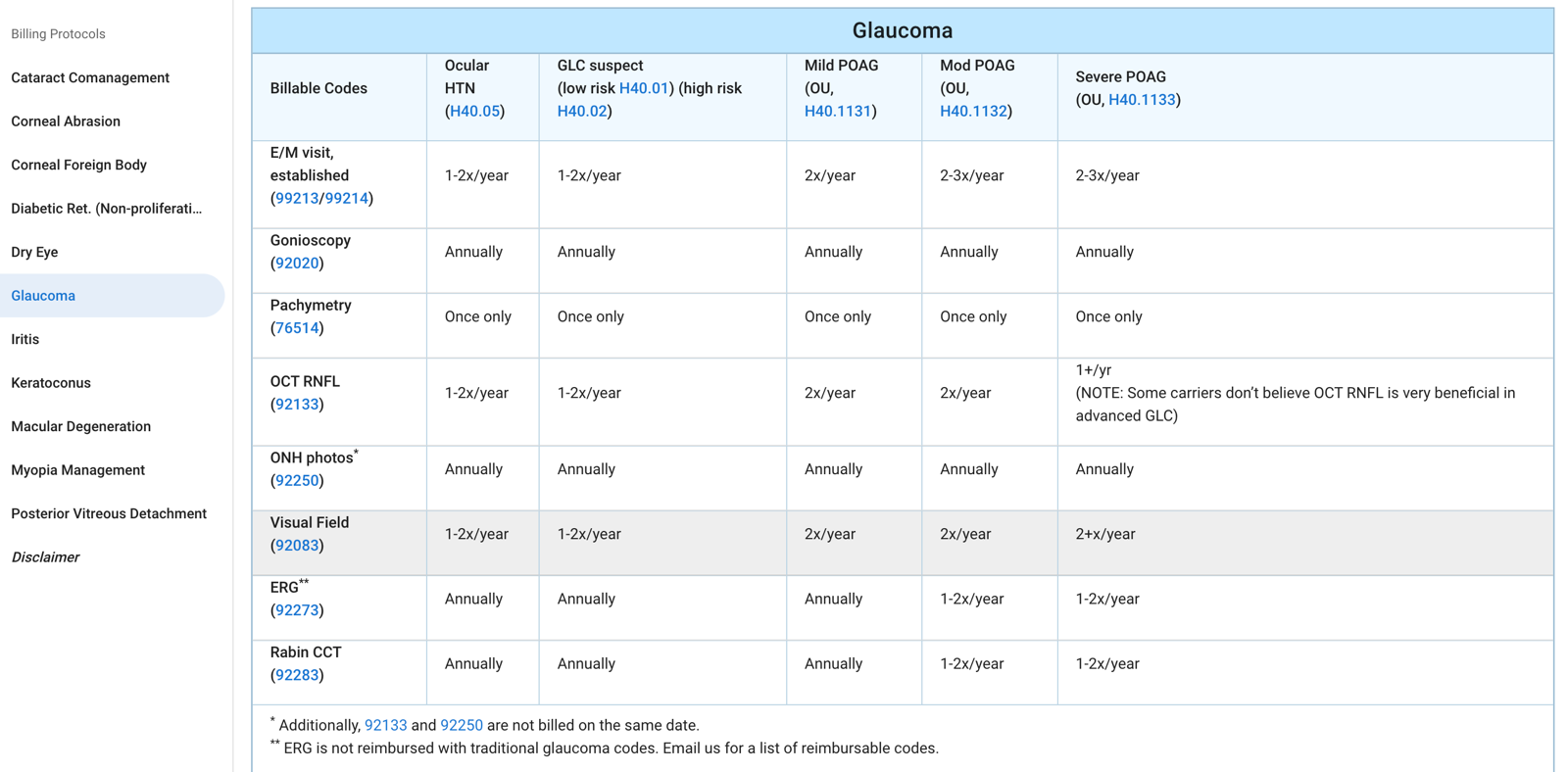
Task: View the Disclaimer page
Action: (45, 557)
